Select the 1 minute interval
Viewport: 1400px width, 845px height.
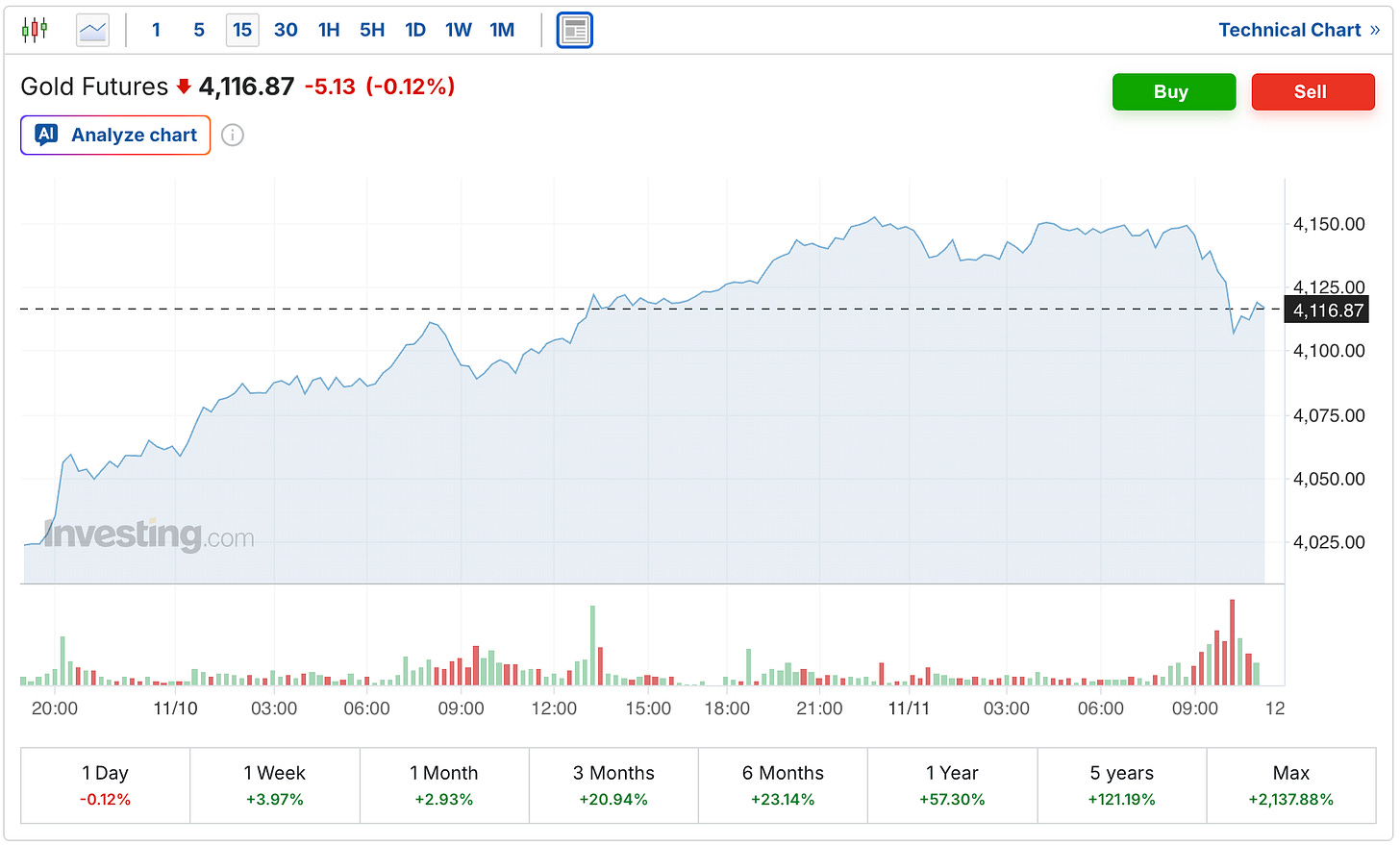157,30
